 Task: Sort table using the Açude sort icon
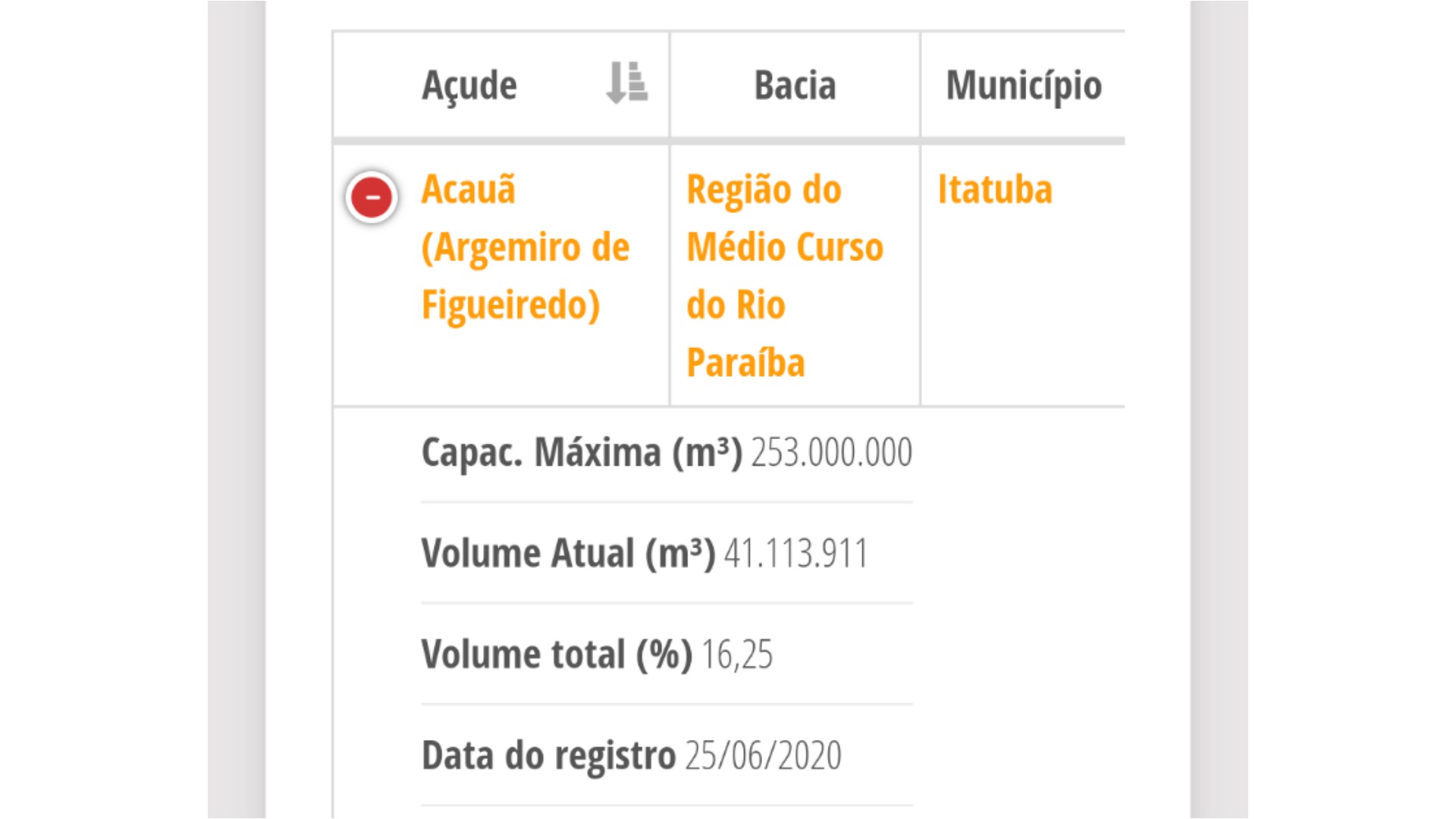[626, 83]
